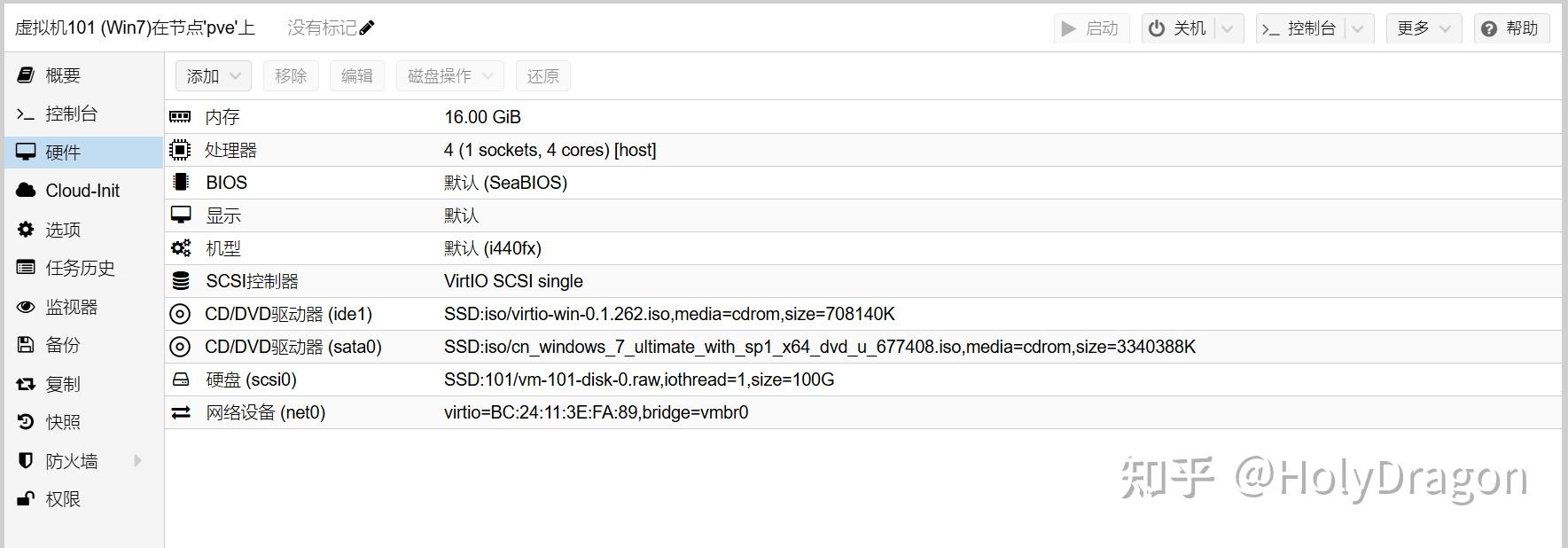Click the CD/DVD ide1 disc icon

tap(180, 314)
